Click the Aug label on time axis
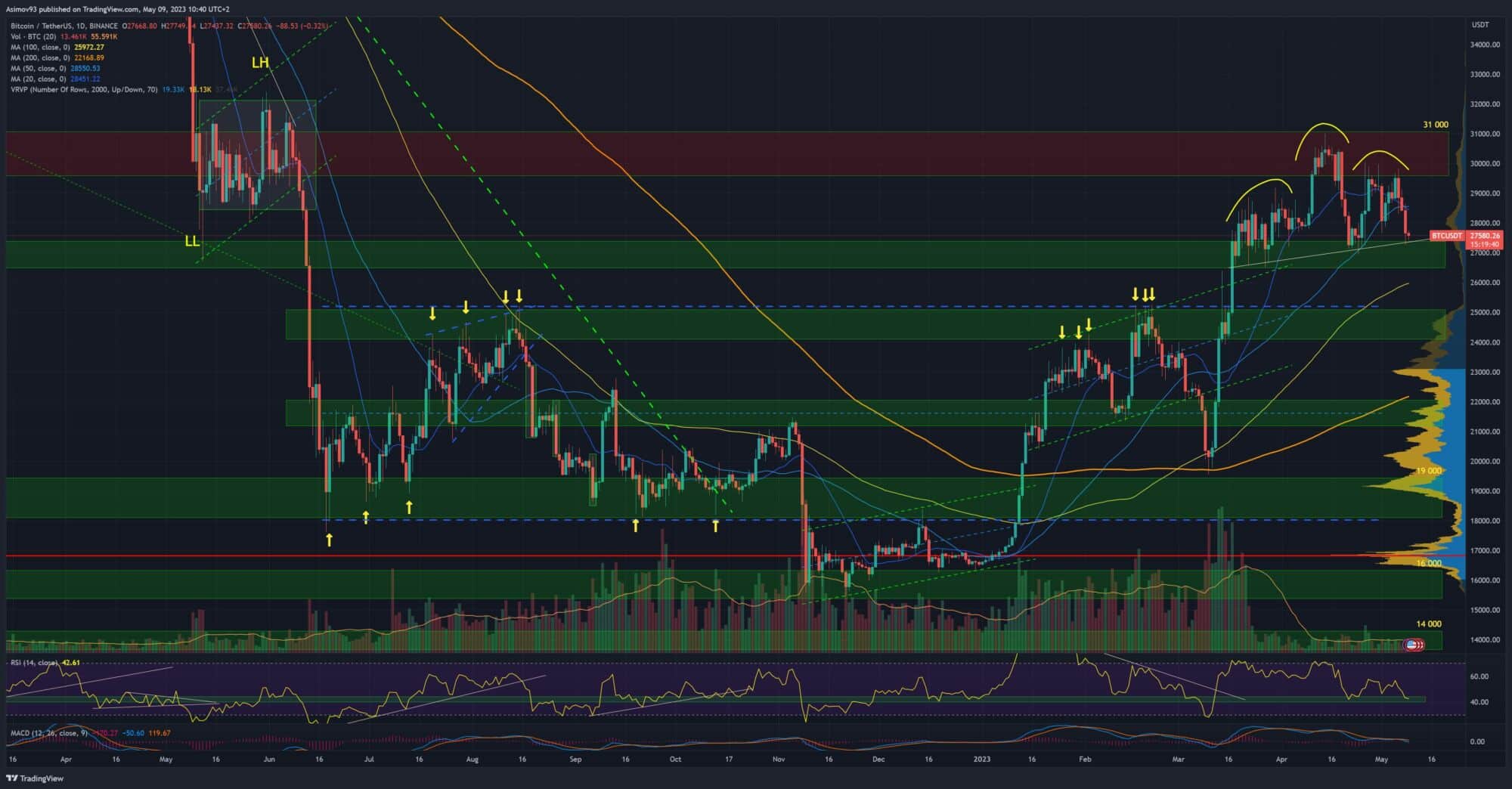This screenshot has height=789, width=1512. pyautogui.click(x=472, y=760)
